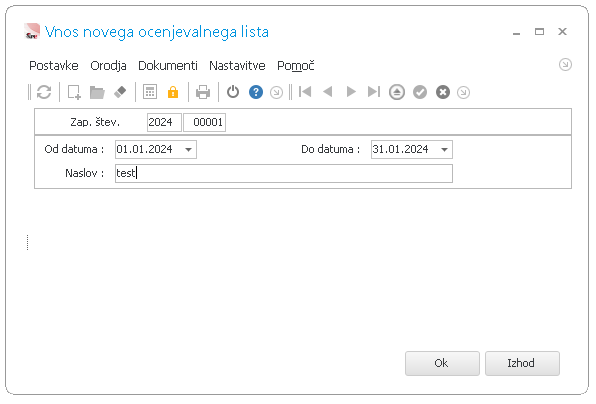The height and width of the screenshot is (404, 596).
Task: Confirm with the Ok button
Action: [442, 363]
